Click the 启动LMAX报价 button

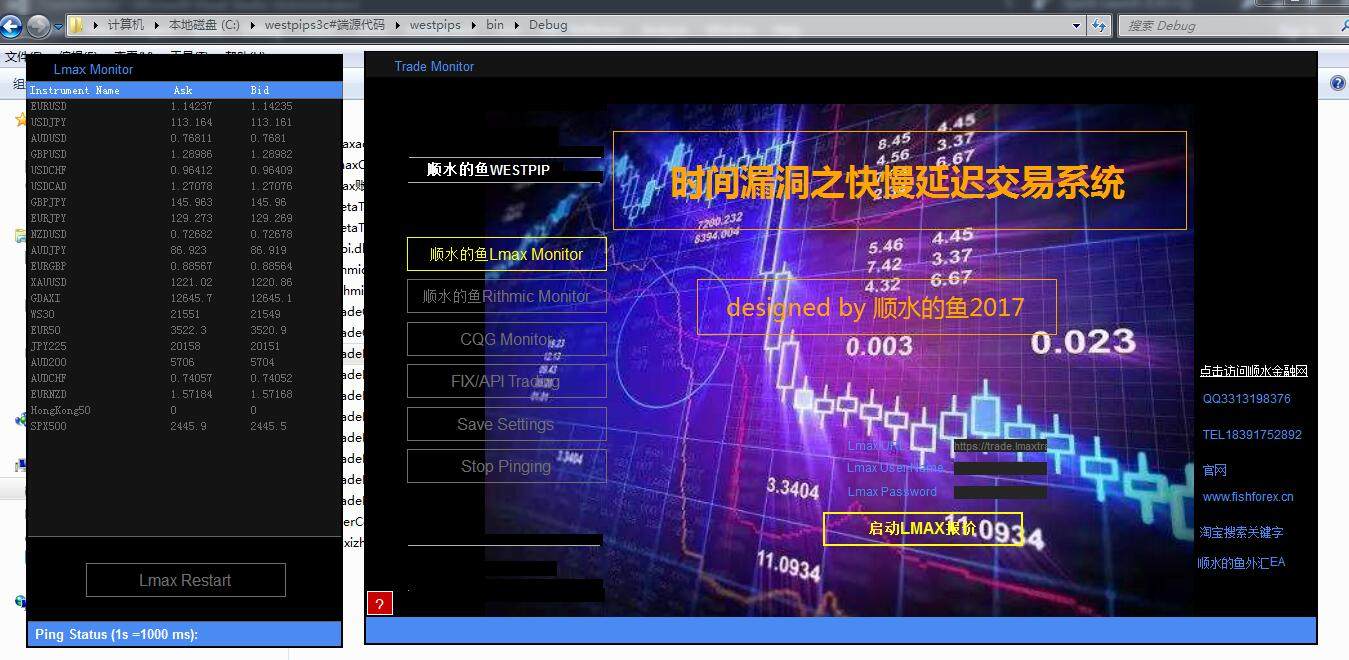coord(923,529)
